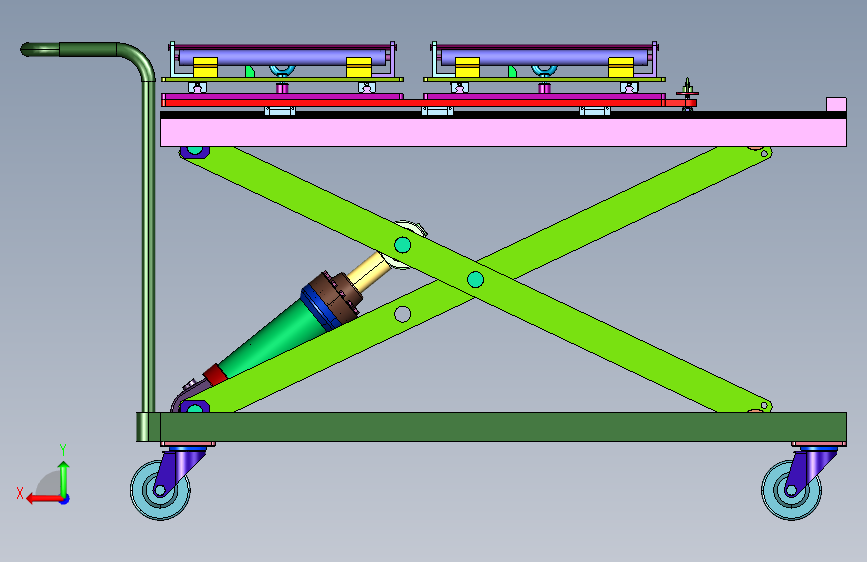Select the locating pin right of fixtures
The image size is (867, 562).
(x=687, y=93)
